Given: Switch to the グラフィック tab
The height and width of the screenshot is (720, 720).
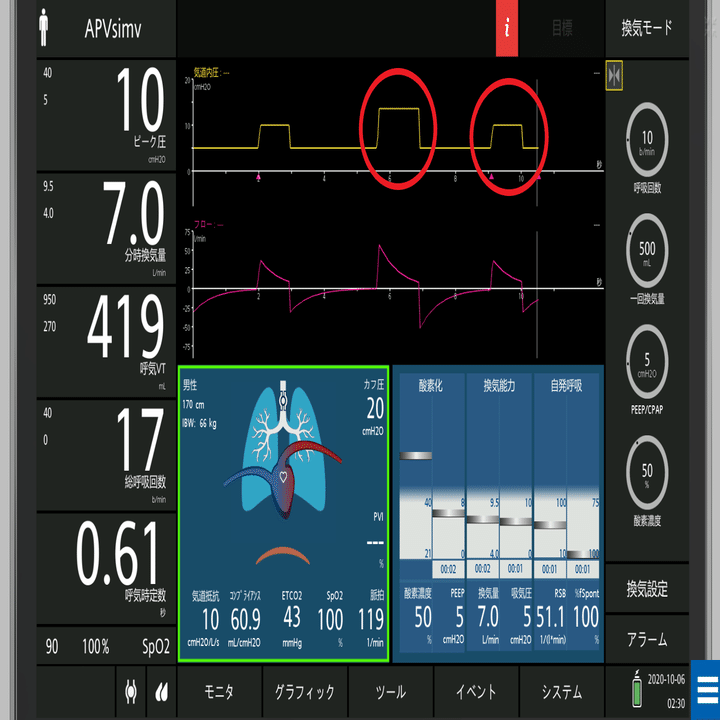Looking at the screenshot, I should coord(304,691).
